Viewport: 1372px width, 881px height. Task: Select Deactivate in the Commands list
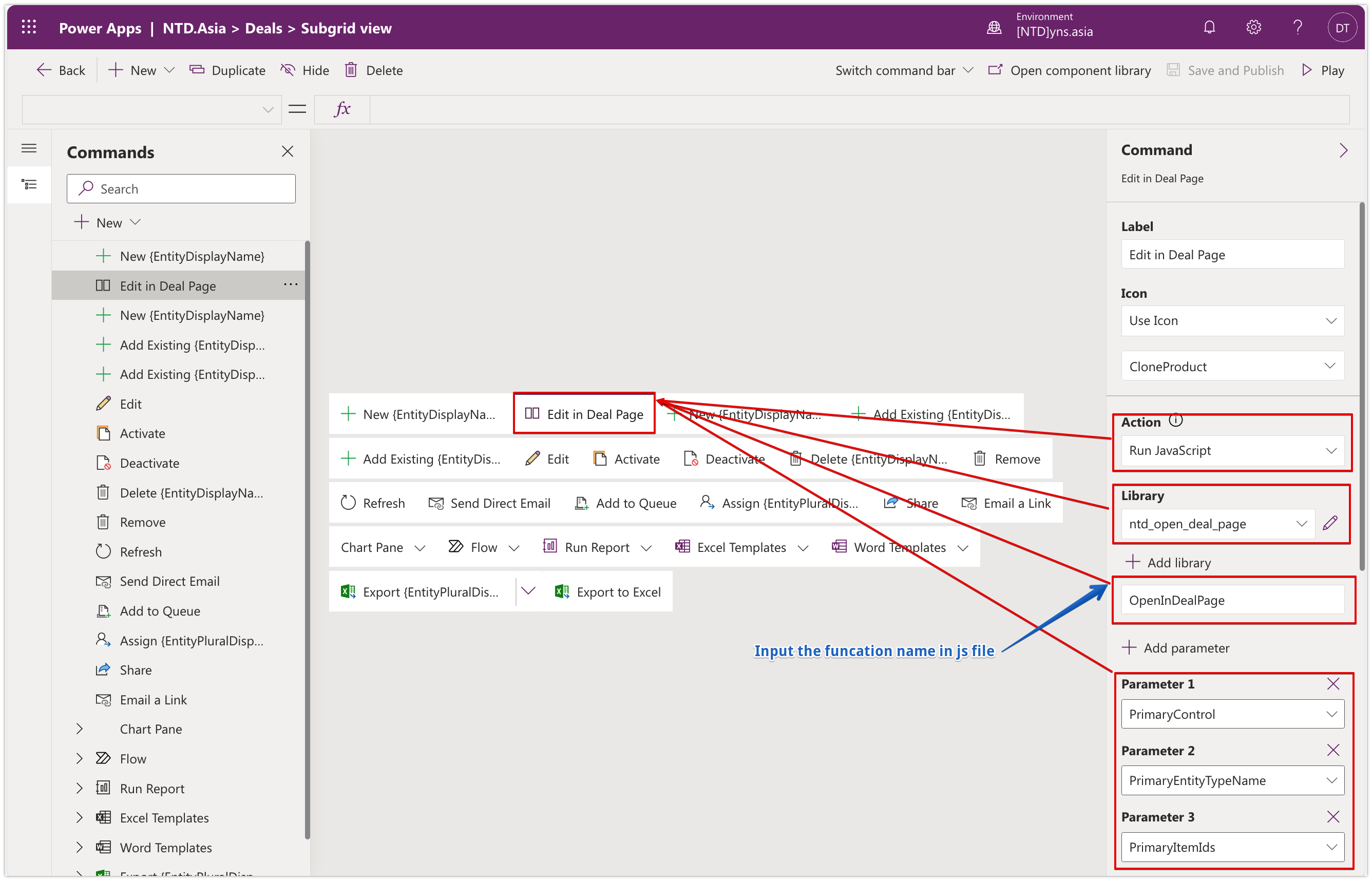click(x=149, y=463)
